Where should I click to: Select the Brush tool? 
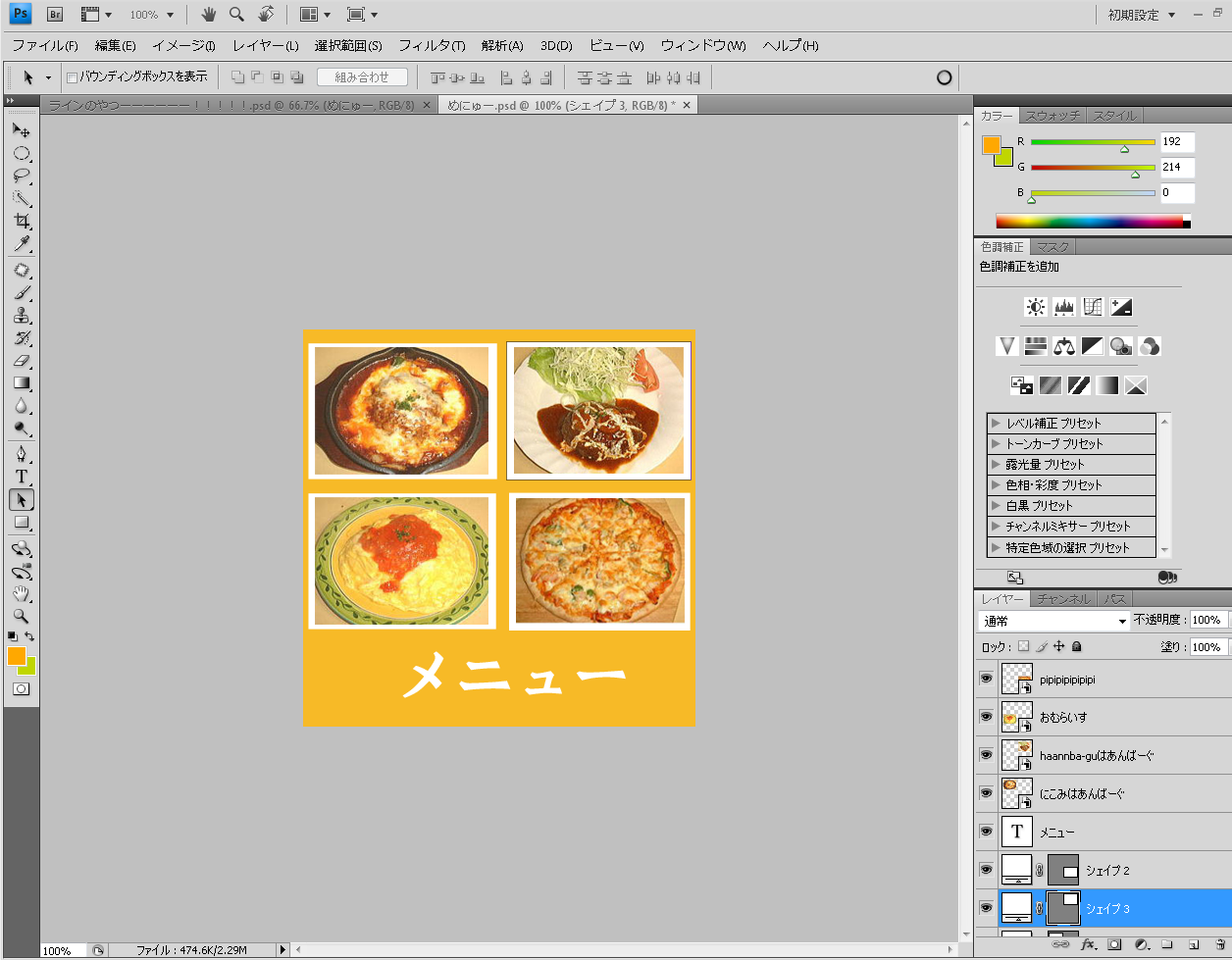pyautogui.click(x=22, y=293)
